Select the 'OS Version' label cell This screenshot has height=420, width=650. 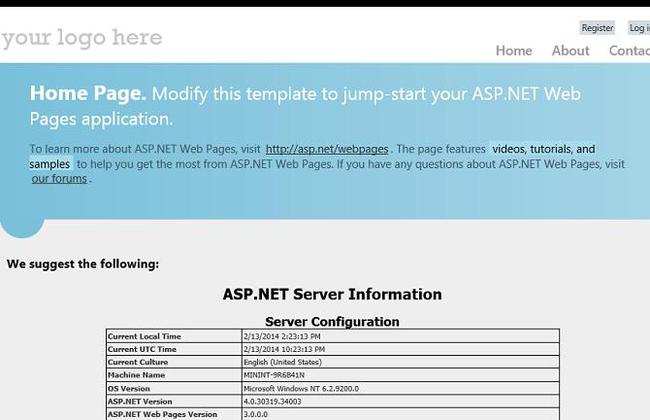click(x=174, y=388)
